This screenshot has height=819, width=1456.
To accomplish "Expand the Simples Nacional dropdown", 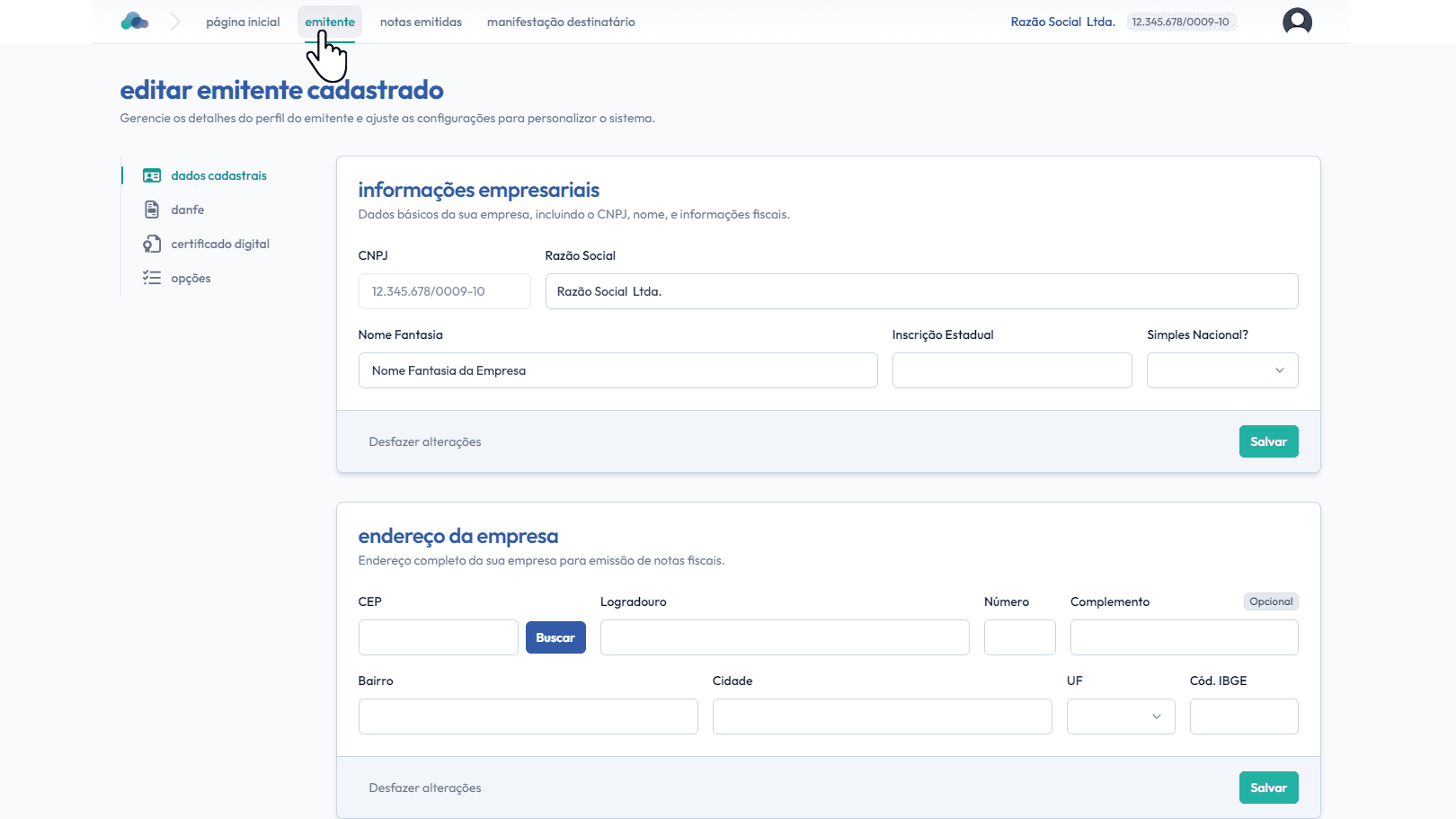I will pos(1221,370).
